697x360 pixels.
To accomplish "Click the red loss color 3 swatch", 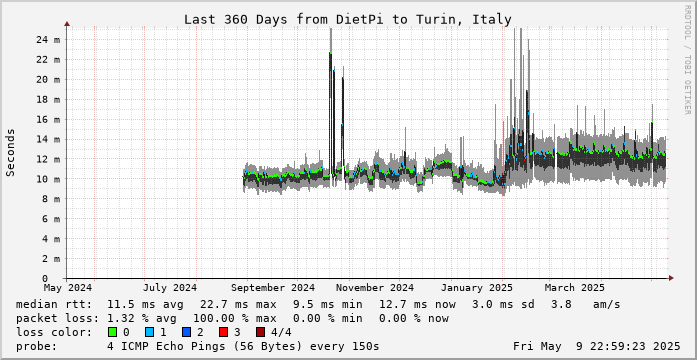I will 224,332.
